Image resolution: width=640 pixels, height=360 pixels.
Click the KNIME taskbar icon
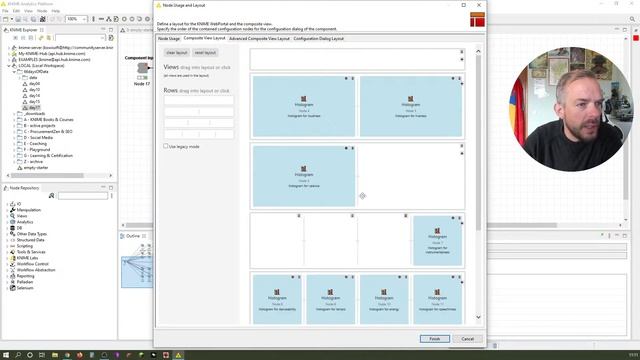click(178, 355)
